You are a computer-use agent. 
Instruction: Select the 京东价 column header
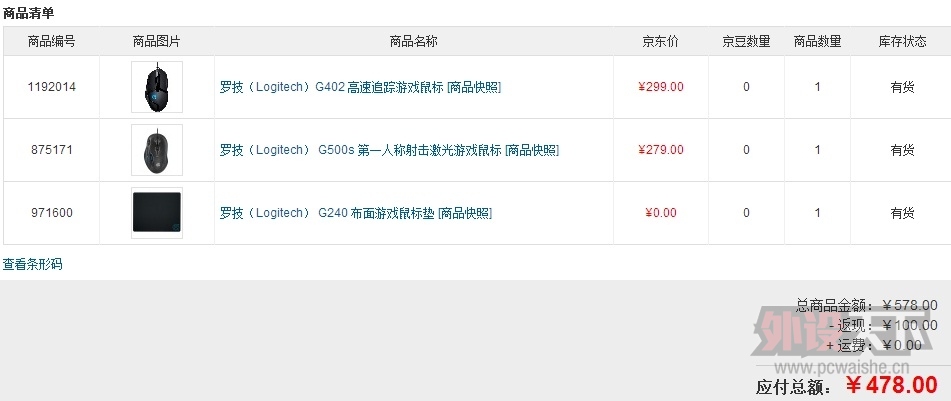[660, 41]
